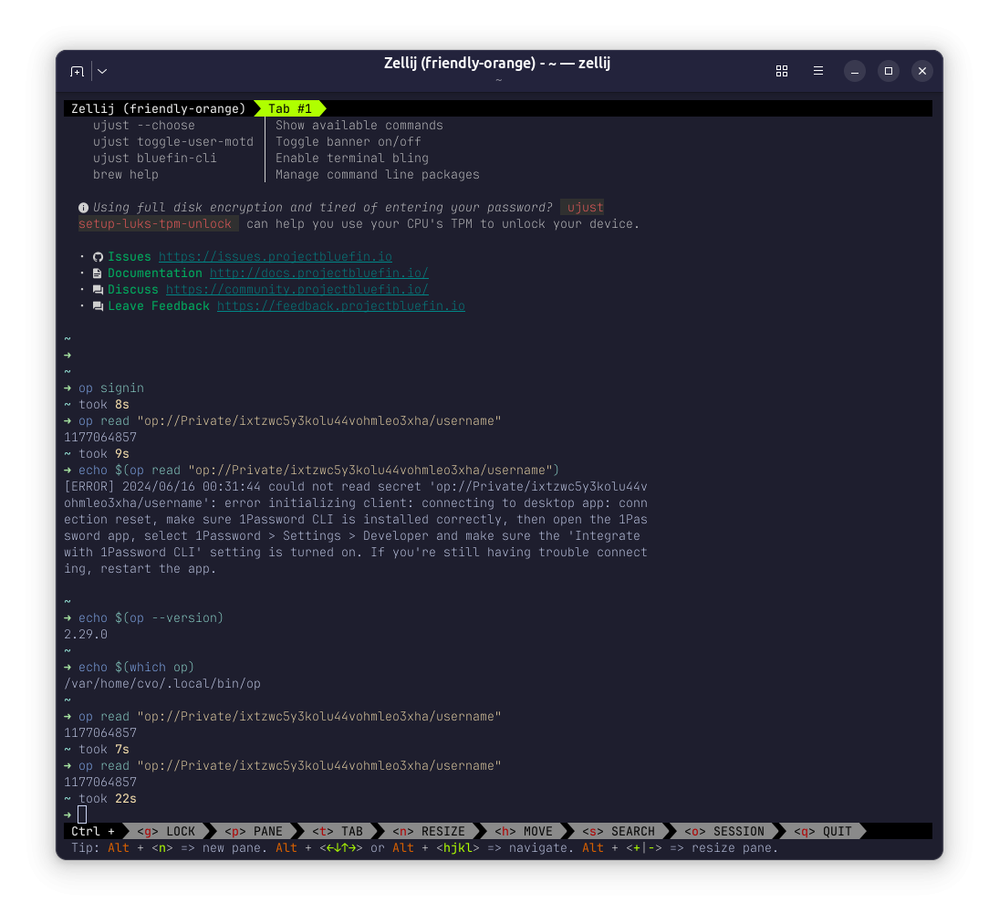Image resolution: width=999 pixels, height=921 pixels.
Task: Click the '[ERROR] 2024/06/16 00:31:44' line
Action: coord(356,487)
